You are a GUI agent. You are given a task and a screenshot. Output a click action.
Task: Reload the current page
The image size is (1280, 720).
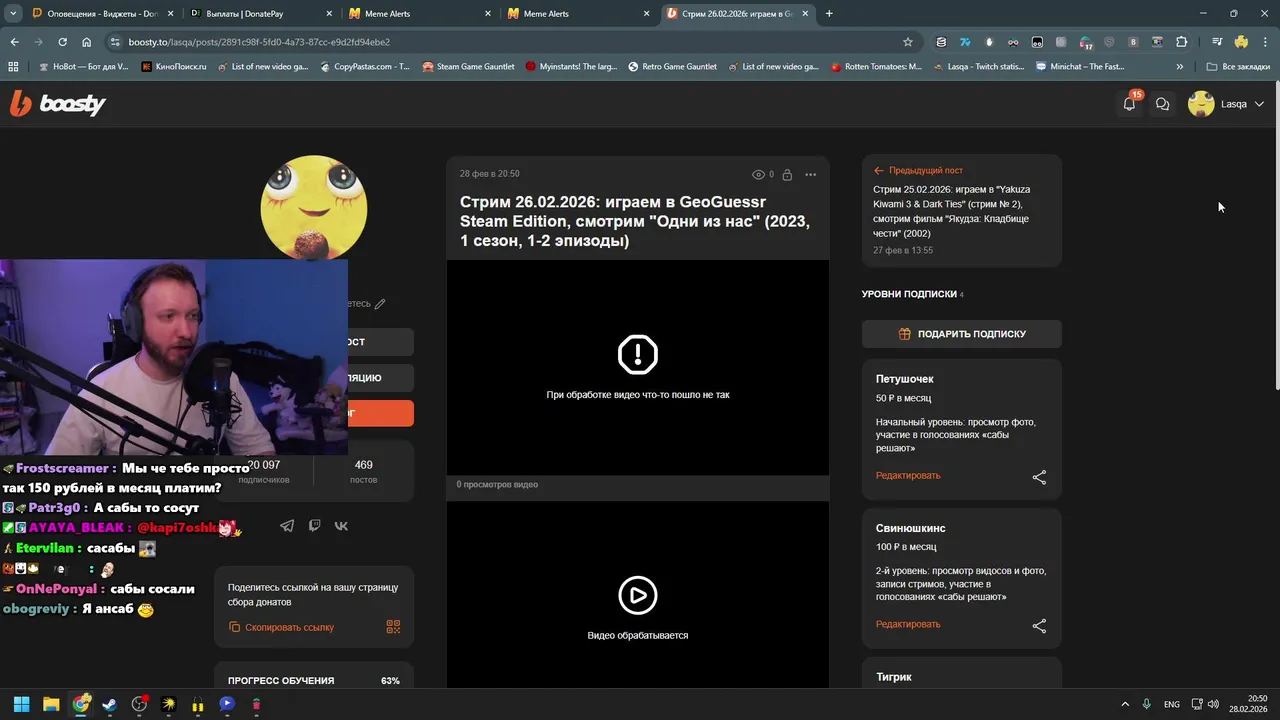tap(62, 42)
